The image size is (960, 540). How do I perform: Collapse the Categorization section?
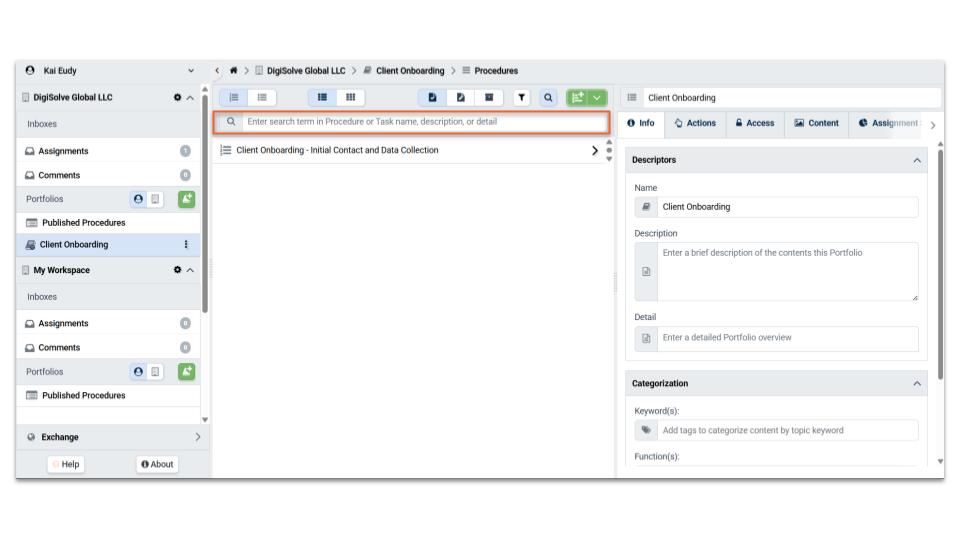point(917,384)
